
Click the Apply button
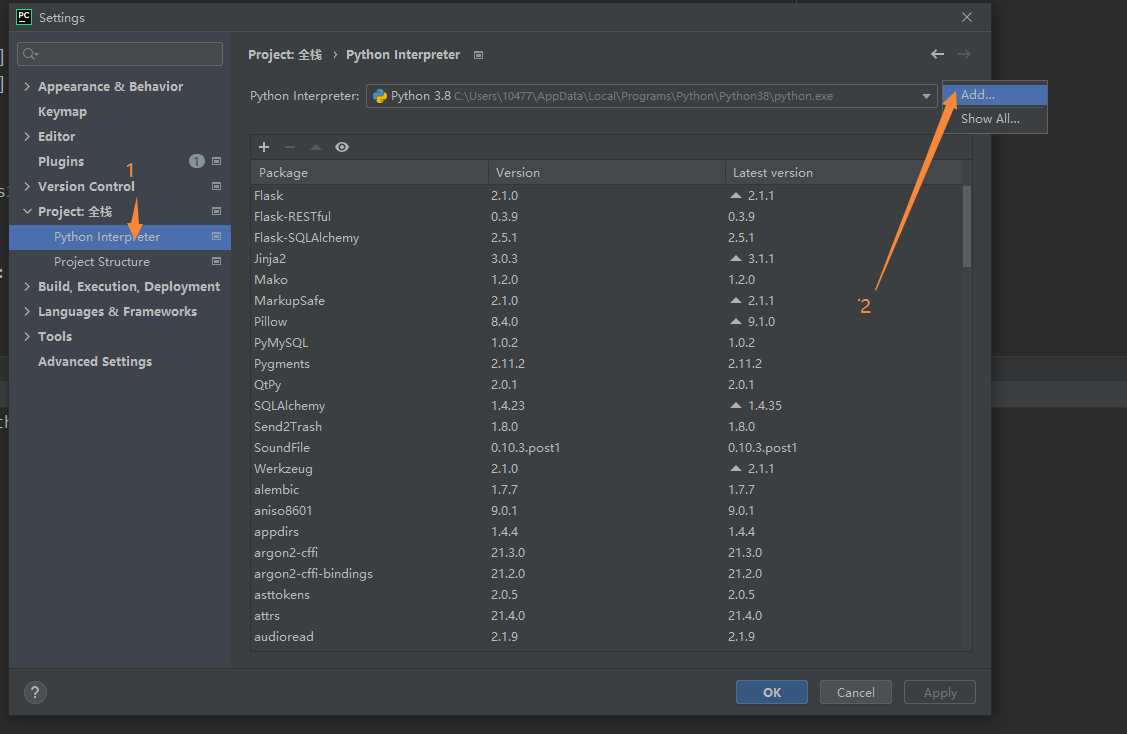click(940, 692)
